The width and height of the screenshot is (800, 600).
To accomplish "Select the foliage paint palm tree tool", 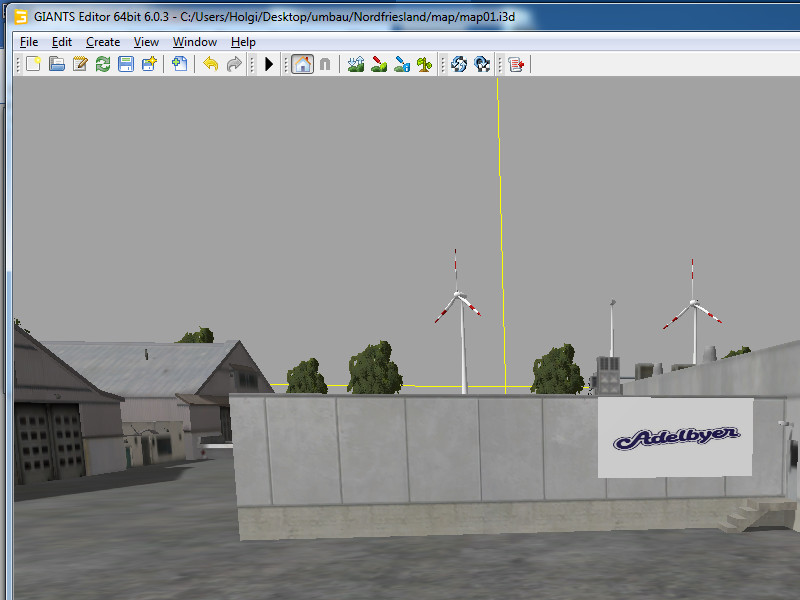I will pos(425,64).
